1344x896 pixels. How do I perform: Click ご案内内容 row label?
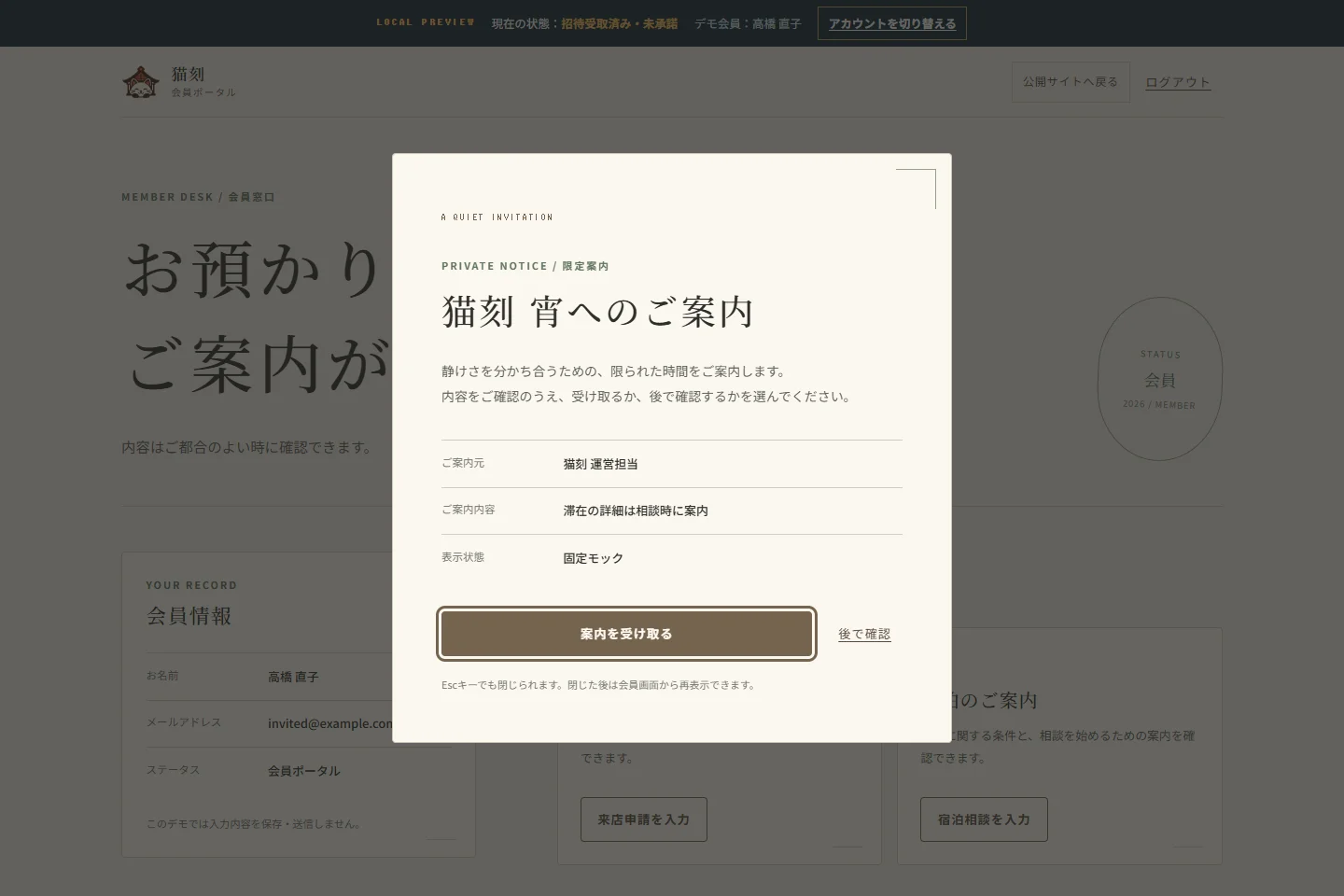(469, 510)
